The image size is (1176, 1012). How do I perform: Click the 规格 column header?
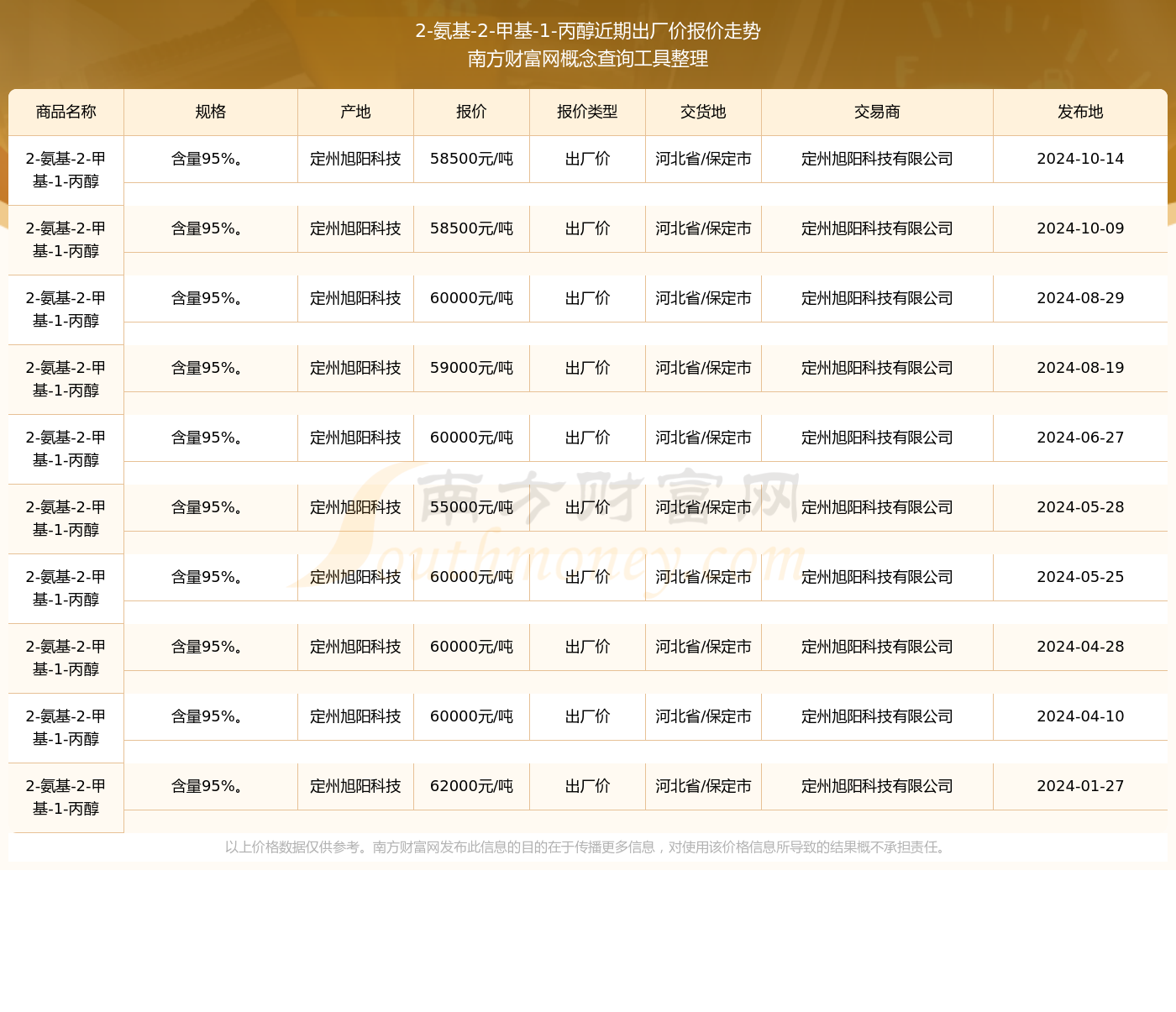[x=211, y=112]
